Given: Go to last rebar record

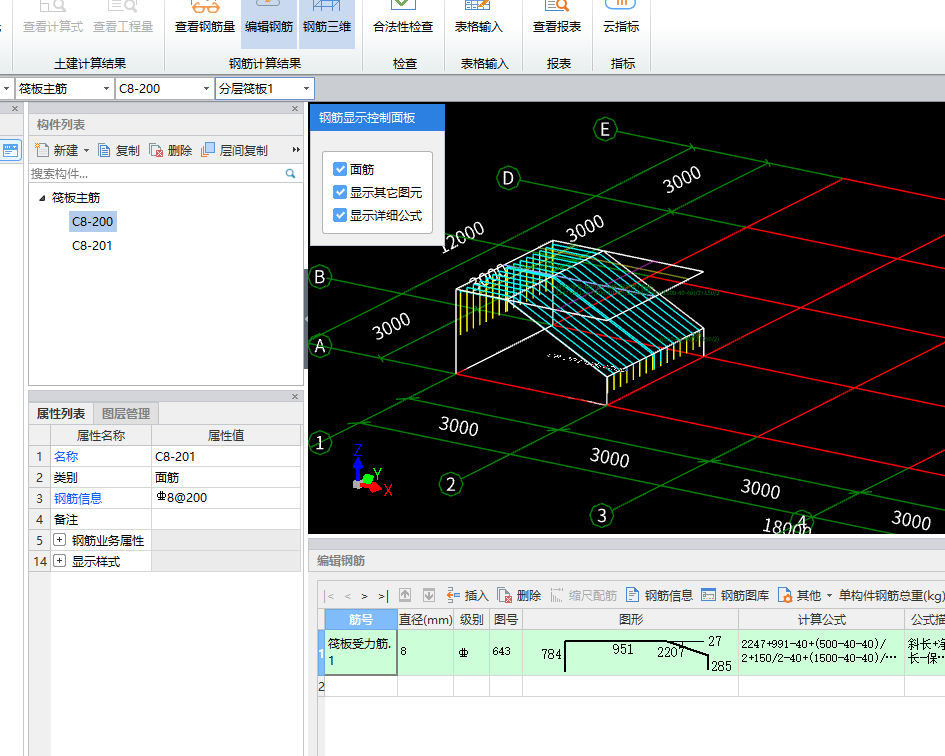Looking at the screenshot, I should [383, 596].
